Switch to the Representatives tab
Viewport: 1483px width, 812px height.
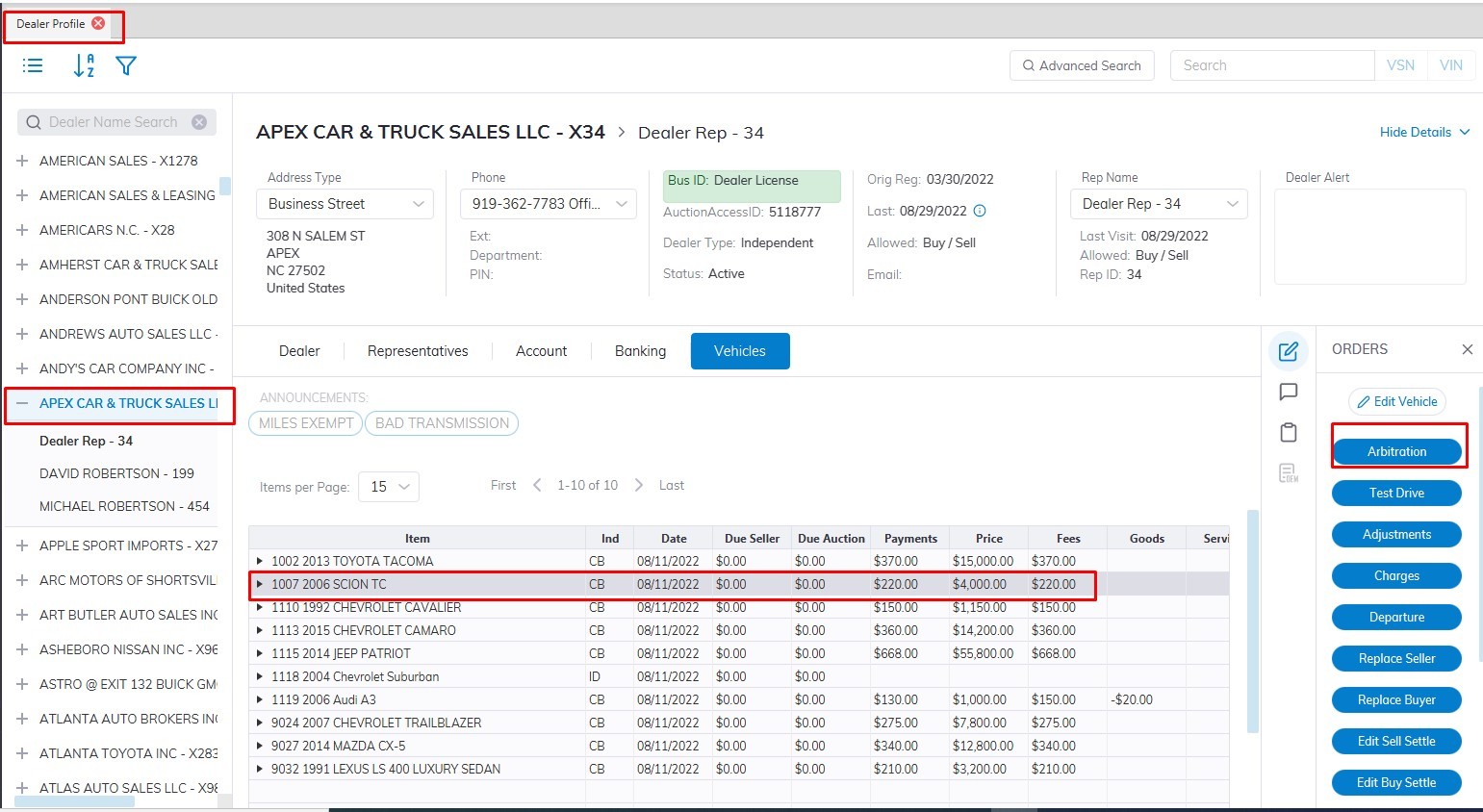418,351
